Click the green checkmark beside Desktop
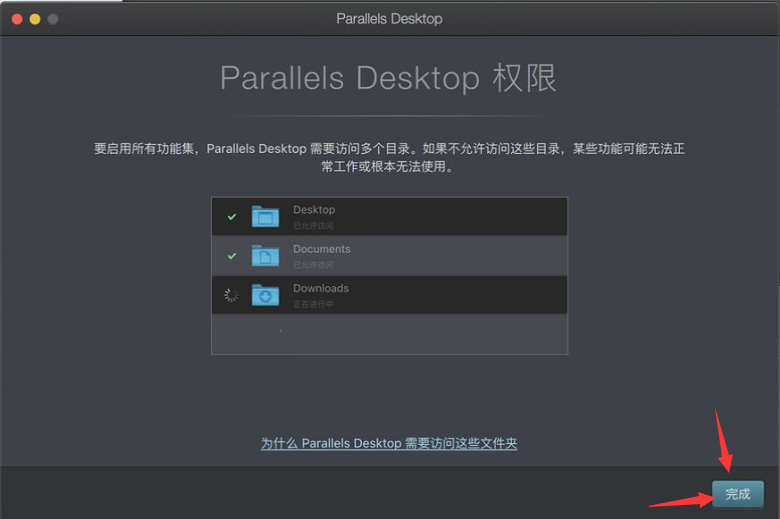Image resolution: width=780 pixels, height=519 pixels. [232, 216]
